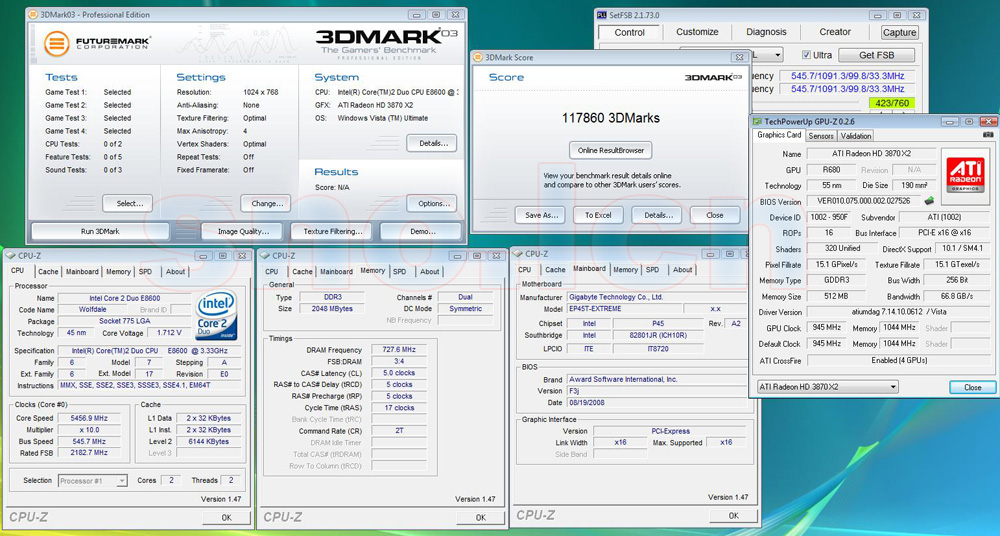The height and width of the screenshot is (536, 1000).
Task: Click the Core Voltage 1.712 V value
Action: tap(169, 332)
